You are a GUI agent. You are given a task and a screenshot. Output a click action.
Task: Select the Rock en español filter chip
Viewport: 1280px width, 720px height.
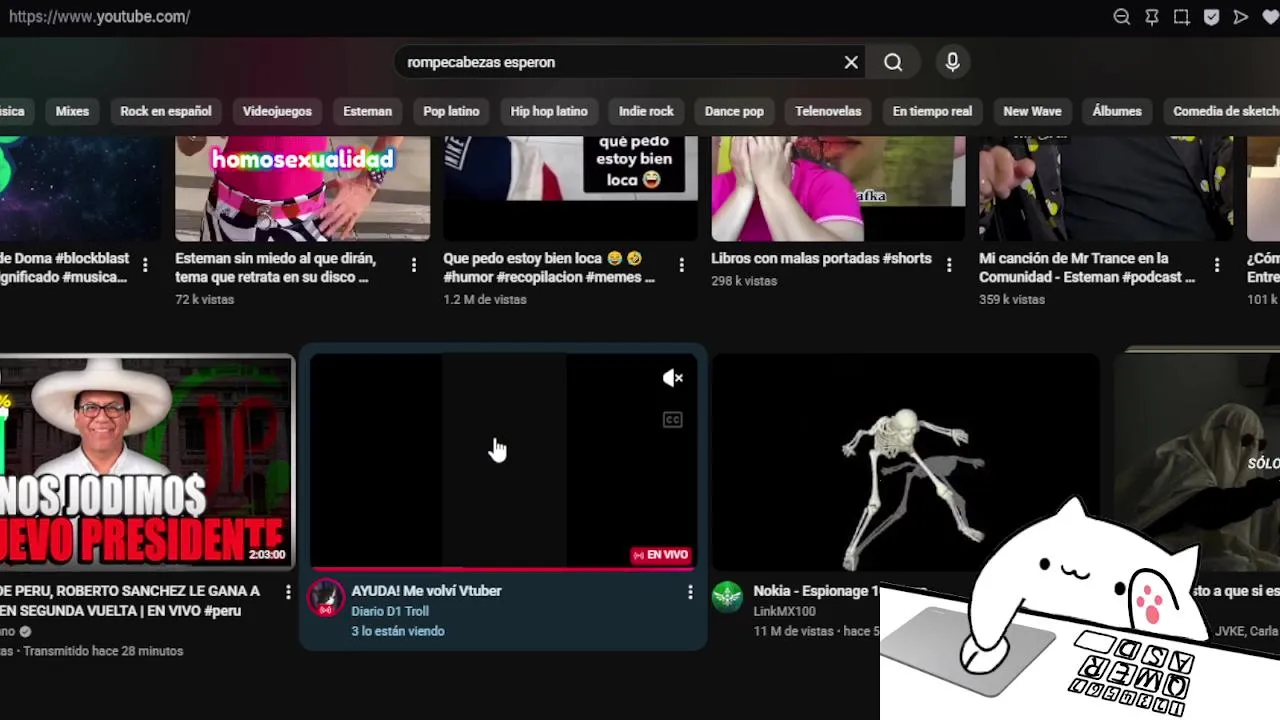(x=166, y=111)
